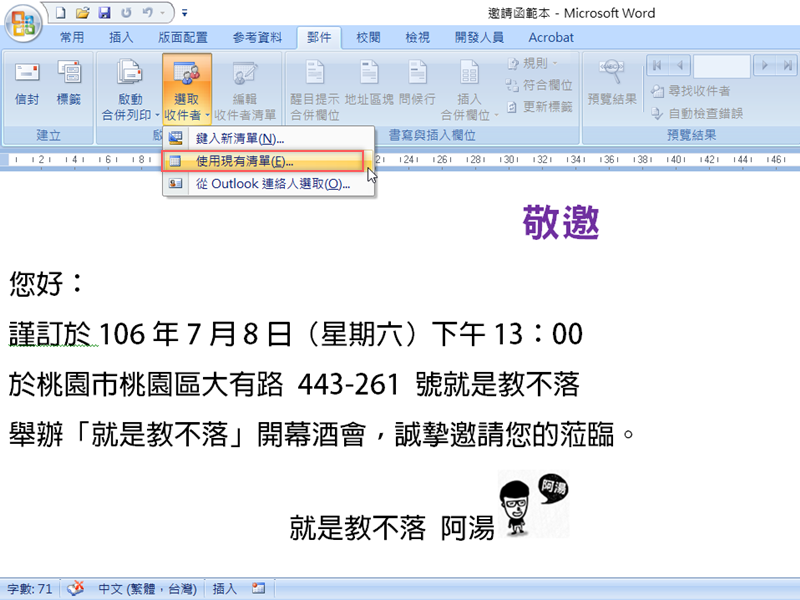
Task: Click the proofing errors status icon
Action: pos(76,589)
